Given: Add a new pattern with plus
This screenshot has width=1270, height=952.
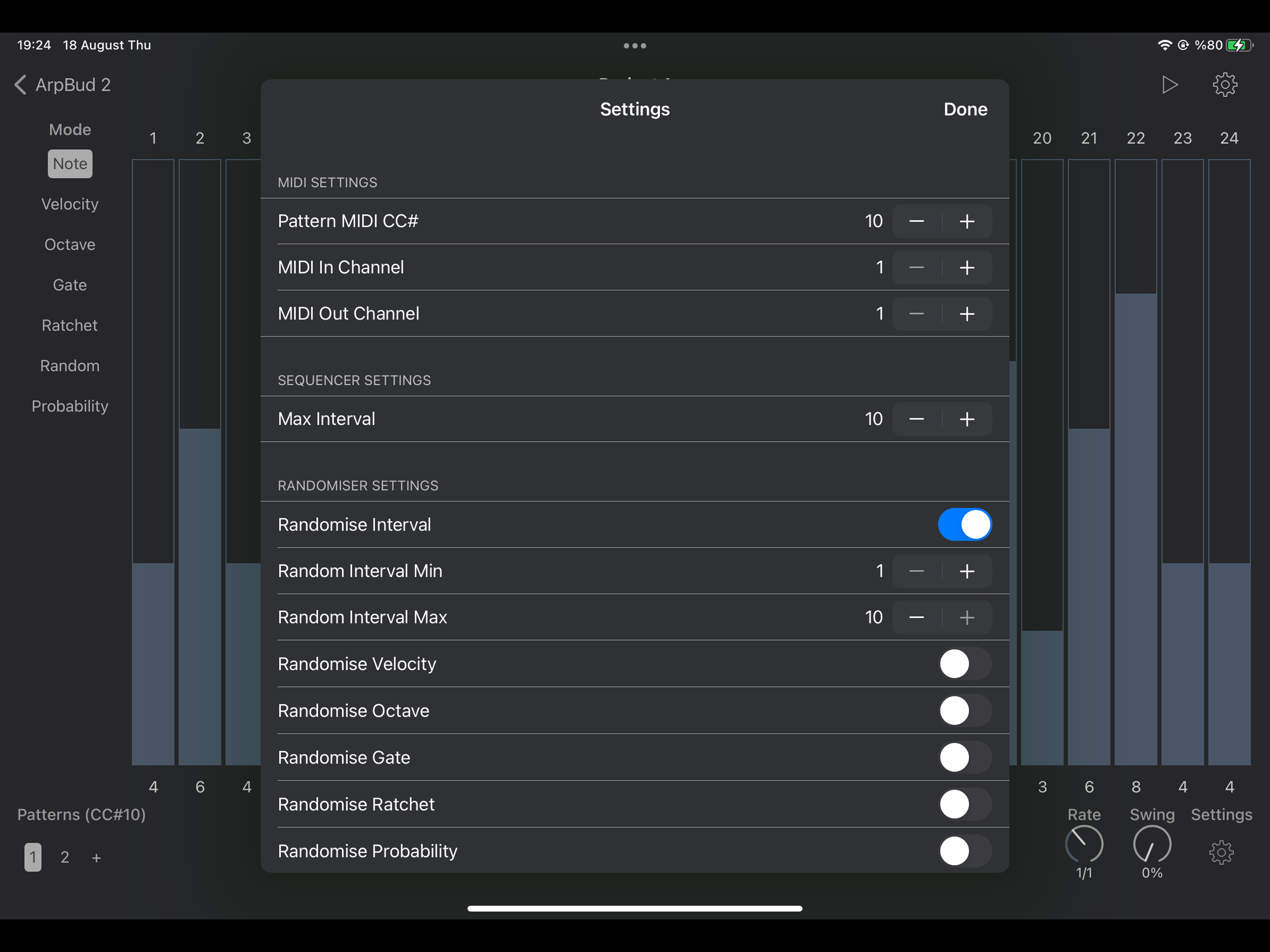Looking at the screenshot, I should (x=96, y=858).
